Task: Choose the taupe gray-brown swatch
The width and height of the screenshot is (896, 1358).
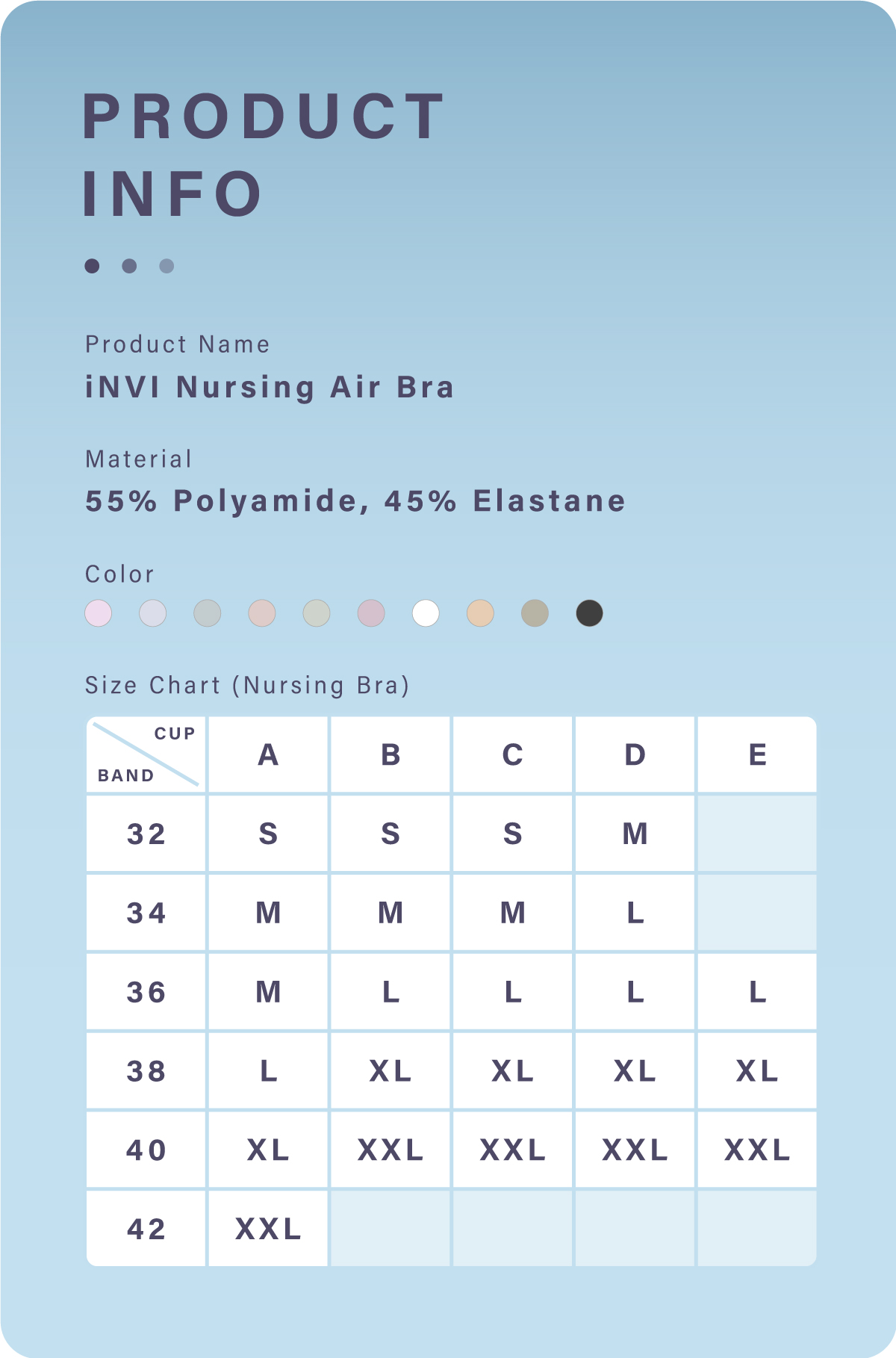Action: pos(535,613)
